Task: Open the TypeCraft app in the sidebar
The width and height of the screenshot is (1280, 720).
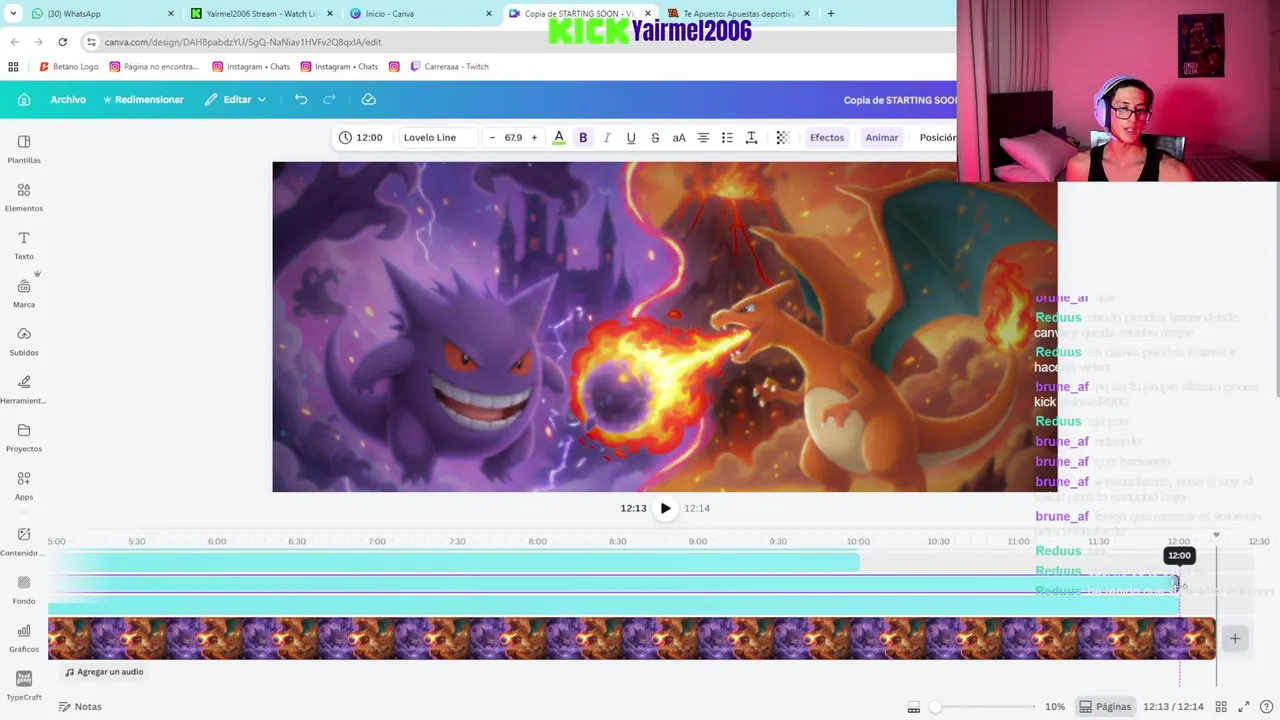Action: (x=24, y=685)
